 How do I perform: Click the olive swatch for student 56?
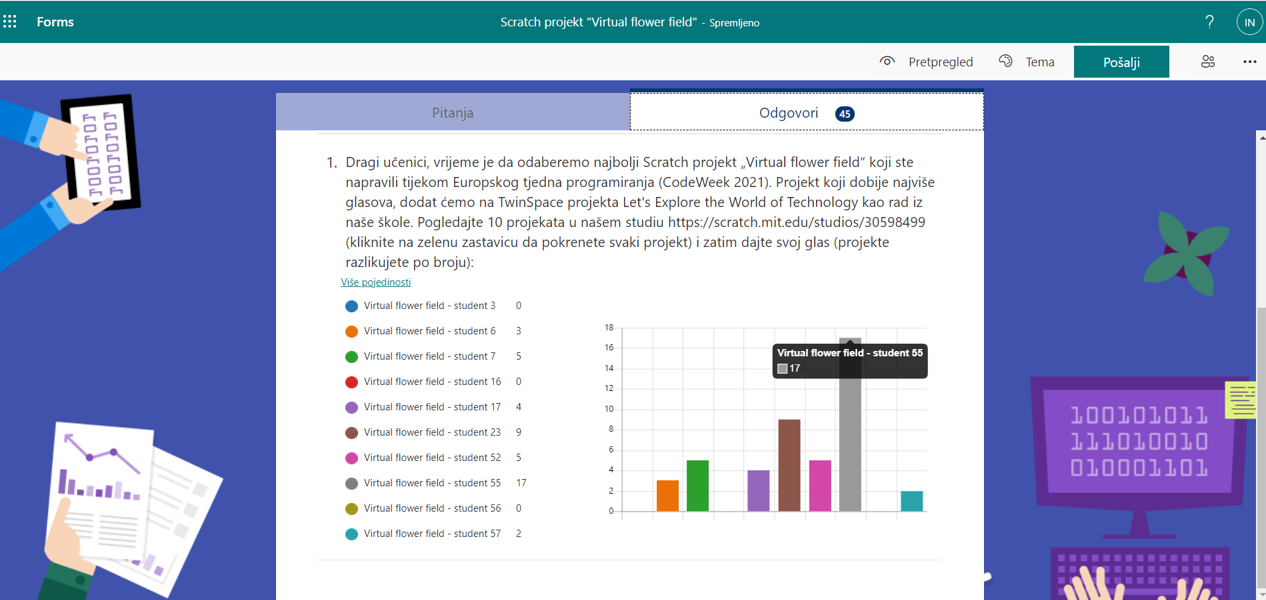coord(351,509)
